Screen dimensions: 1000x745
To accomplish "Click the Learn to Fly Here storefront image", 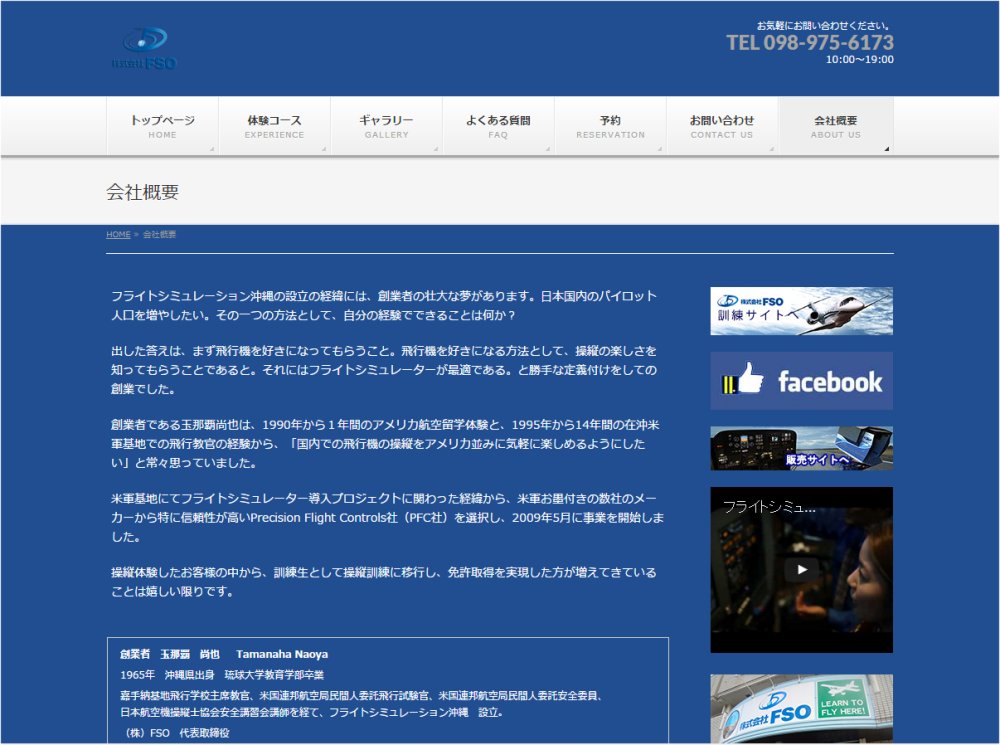I will [801, 709].
